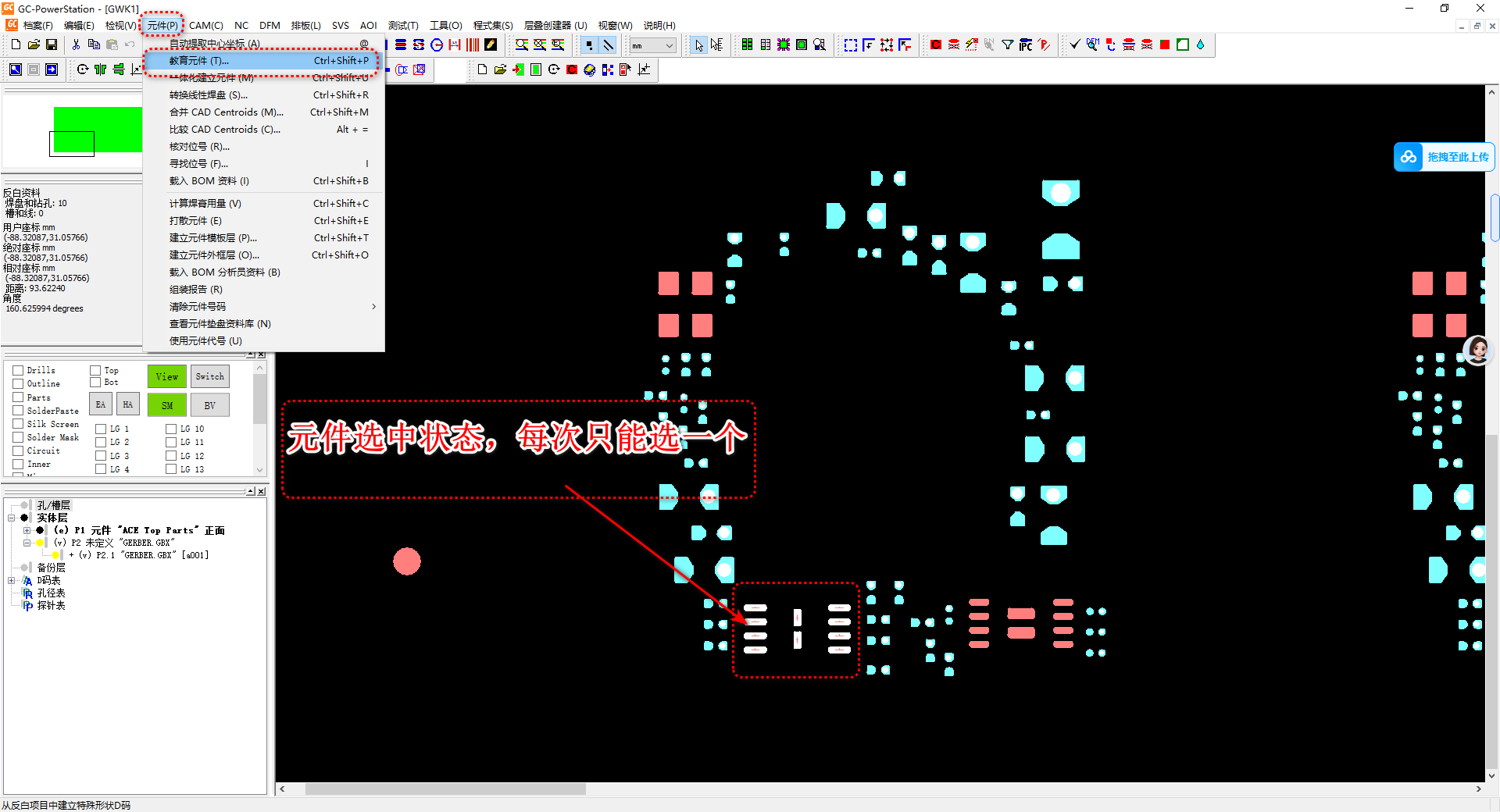Click the funnel filter icon
Image resolution: width=1500 pixels, height=812 pixels.
coord(1008,45)
